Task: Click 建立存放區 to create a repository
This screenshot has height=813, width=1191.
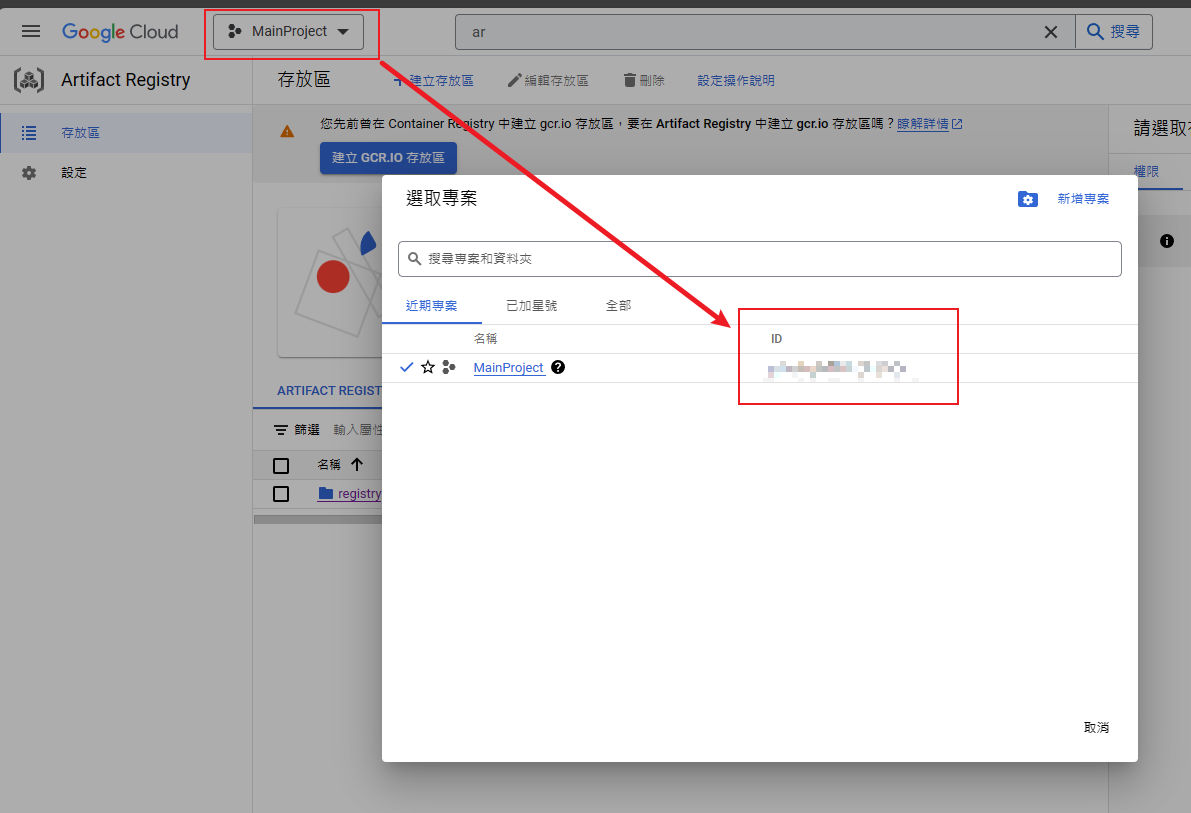Action: click(434, 81)
